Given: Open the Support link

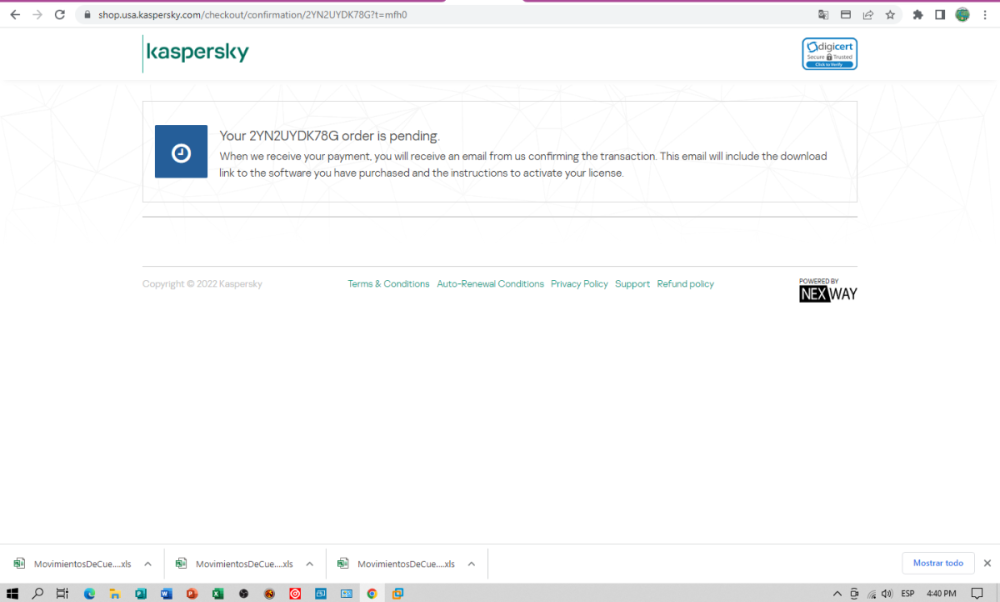Looking at the screenshot, I should point(632,284).
